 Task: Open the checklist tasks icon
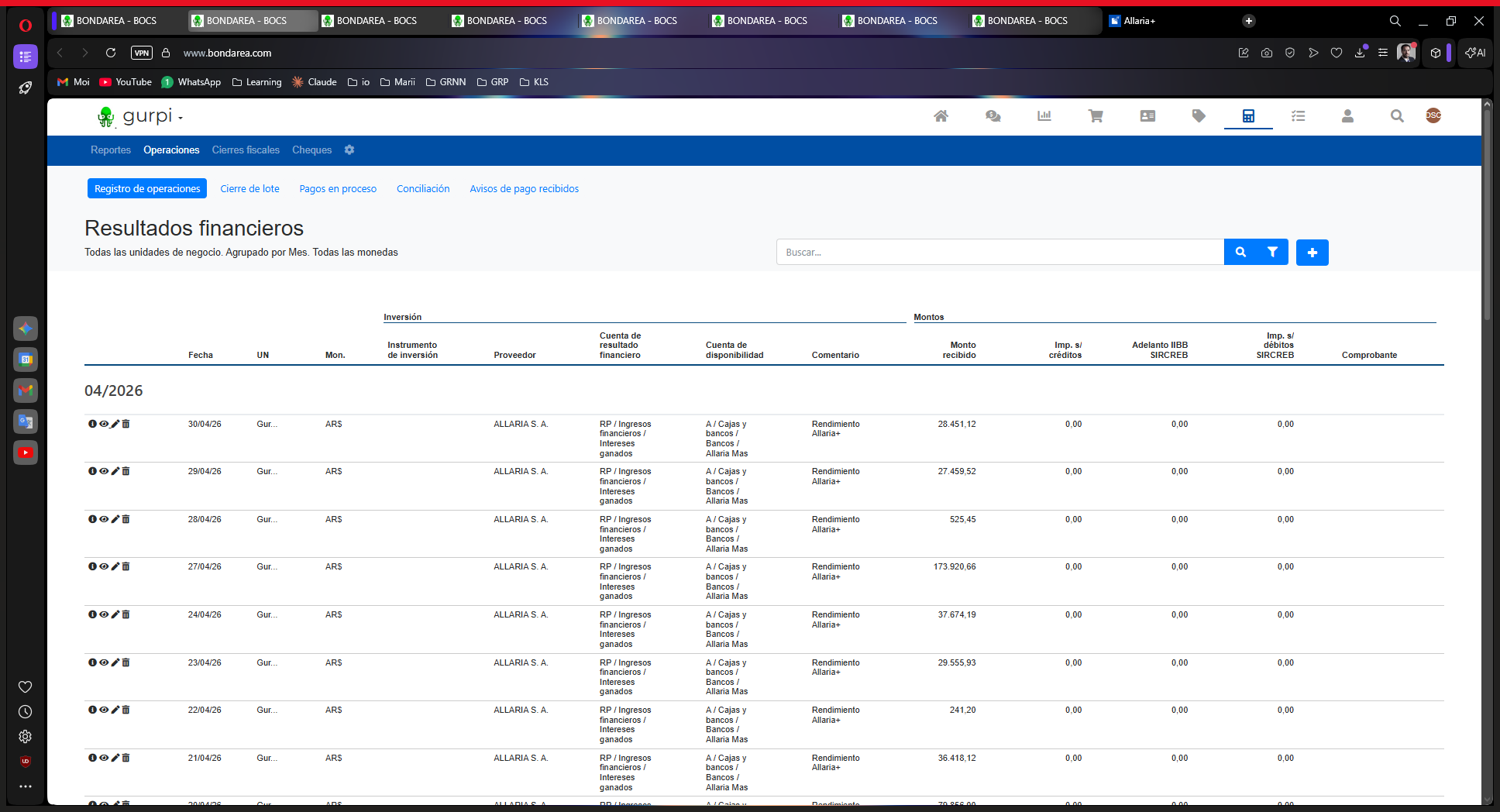point(1299,116)
